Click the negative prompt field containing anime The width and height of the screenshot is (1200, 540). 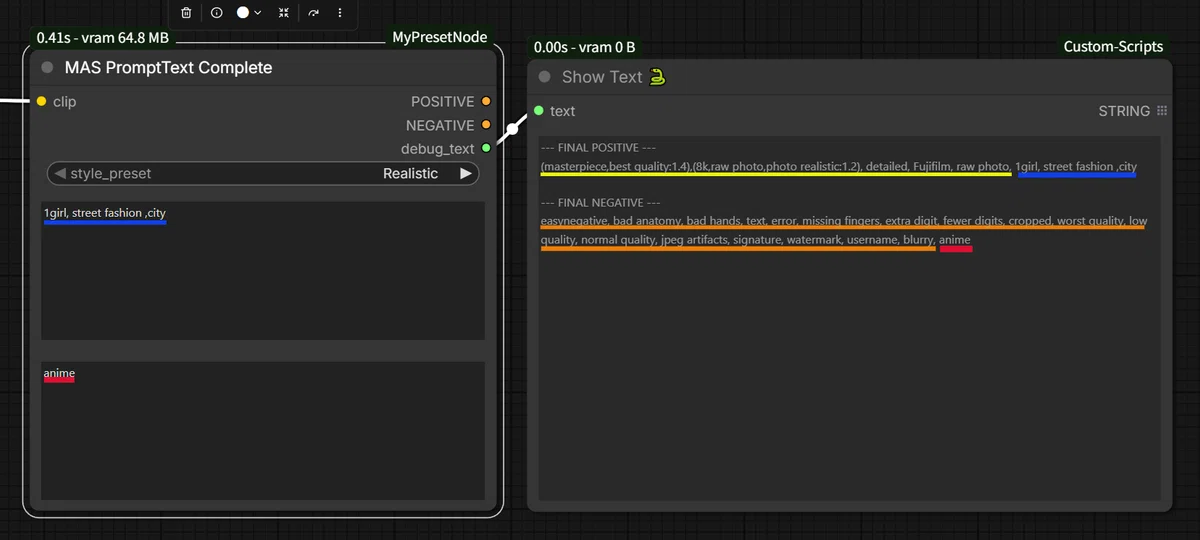tap(263, 431)
